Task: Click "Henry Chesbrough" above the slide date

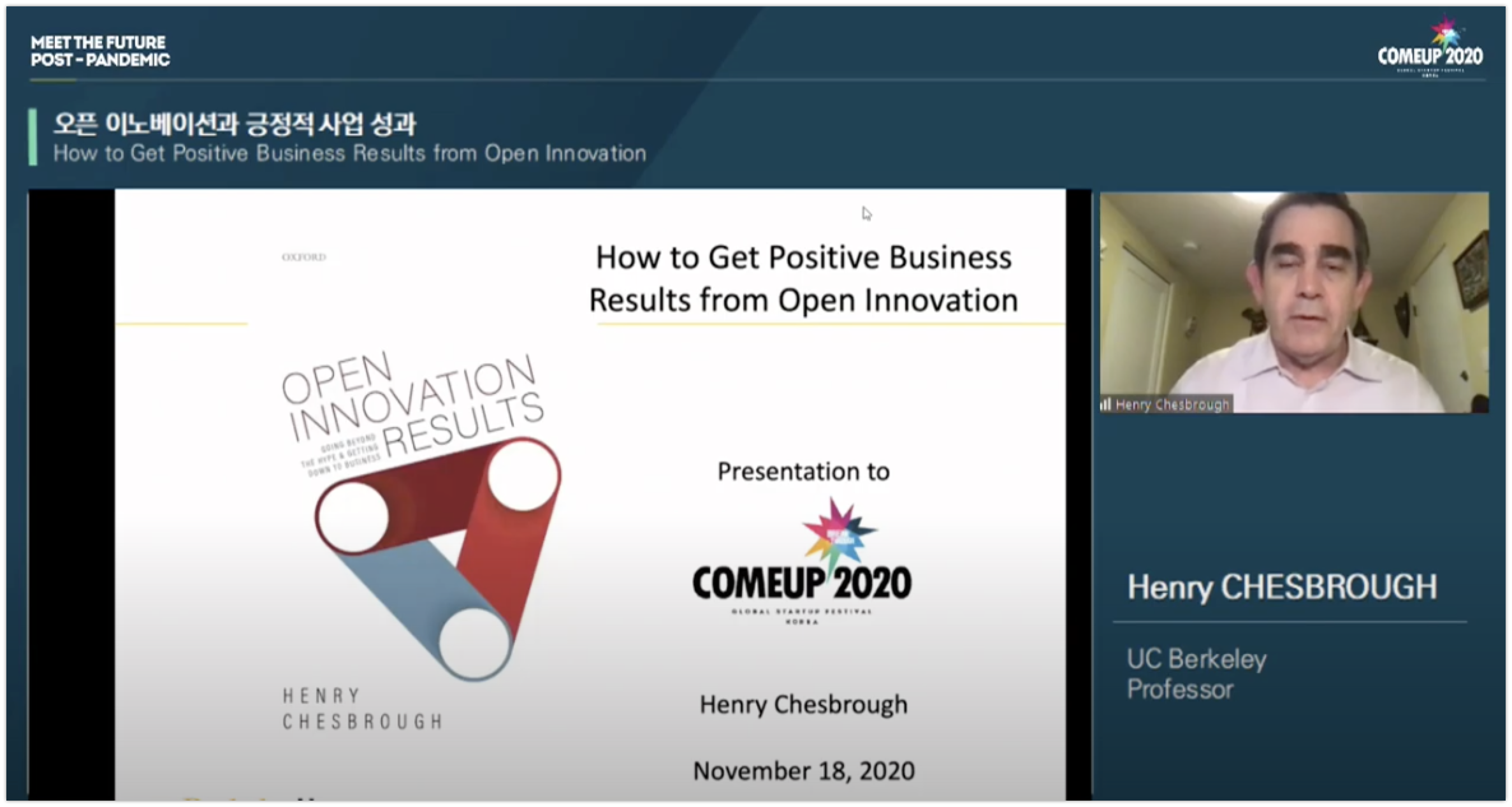Action: [803, 704]
